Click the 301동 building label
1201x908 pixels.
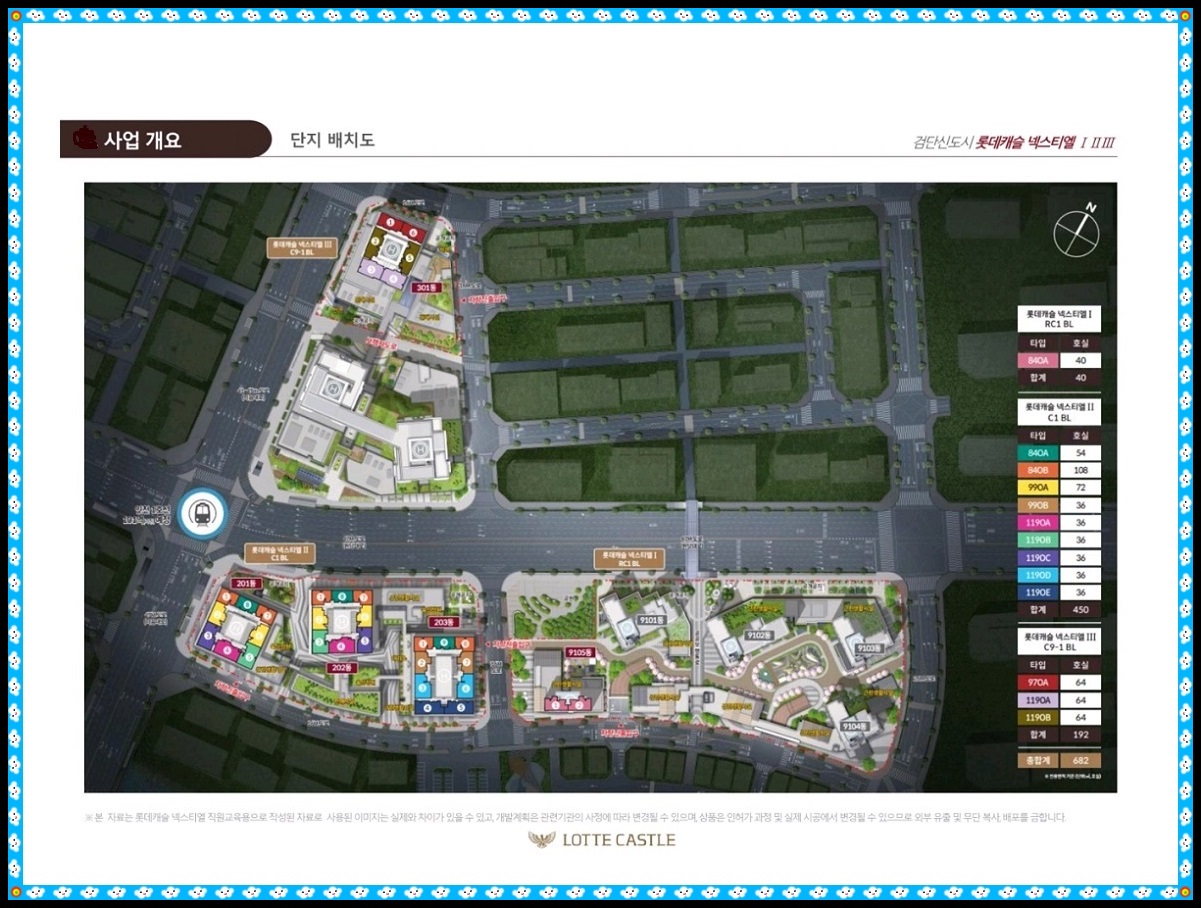click(x=427, y=287)
